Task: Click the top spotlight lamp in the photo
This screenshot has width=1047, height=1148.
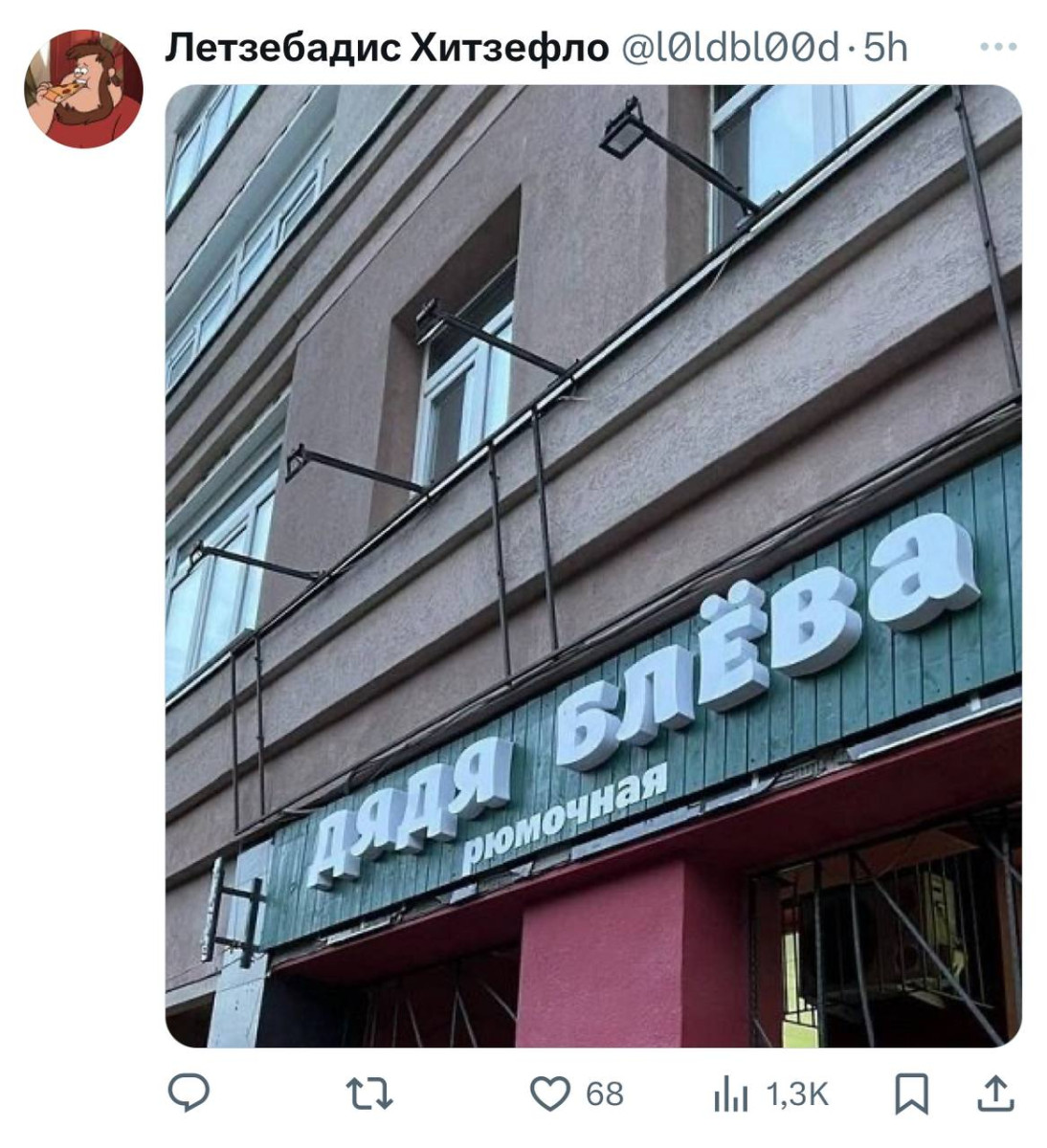Action: (622, 129)
